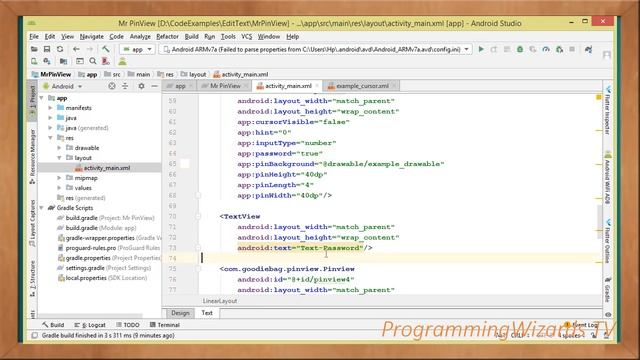The width and height of the screenshot is (640, 360).
Task: Collapse the app module tree node
Action: (x=42, y=98)
